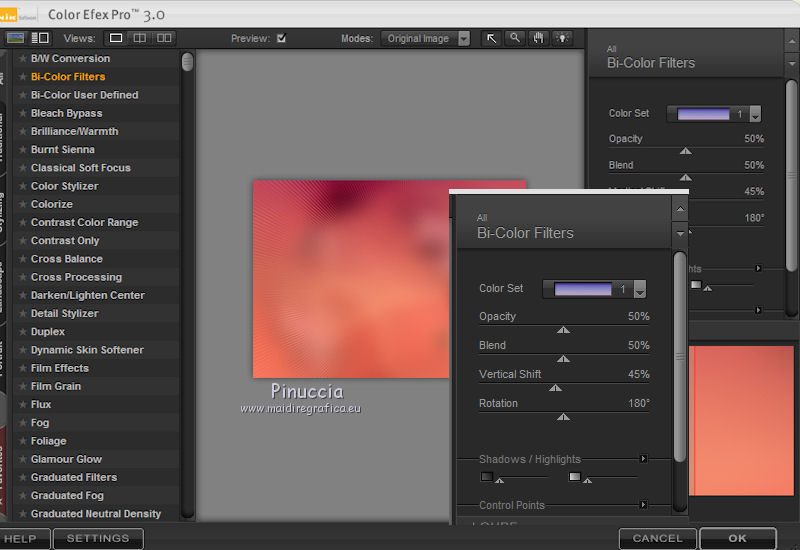The height and width of the screenshot is (550, 800).
Task: Star the B/W Conversion filter as a favorite
Action: (x=22, y=59)
